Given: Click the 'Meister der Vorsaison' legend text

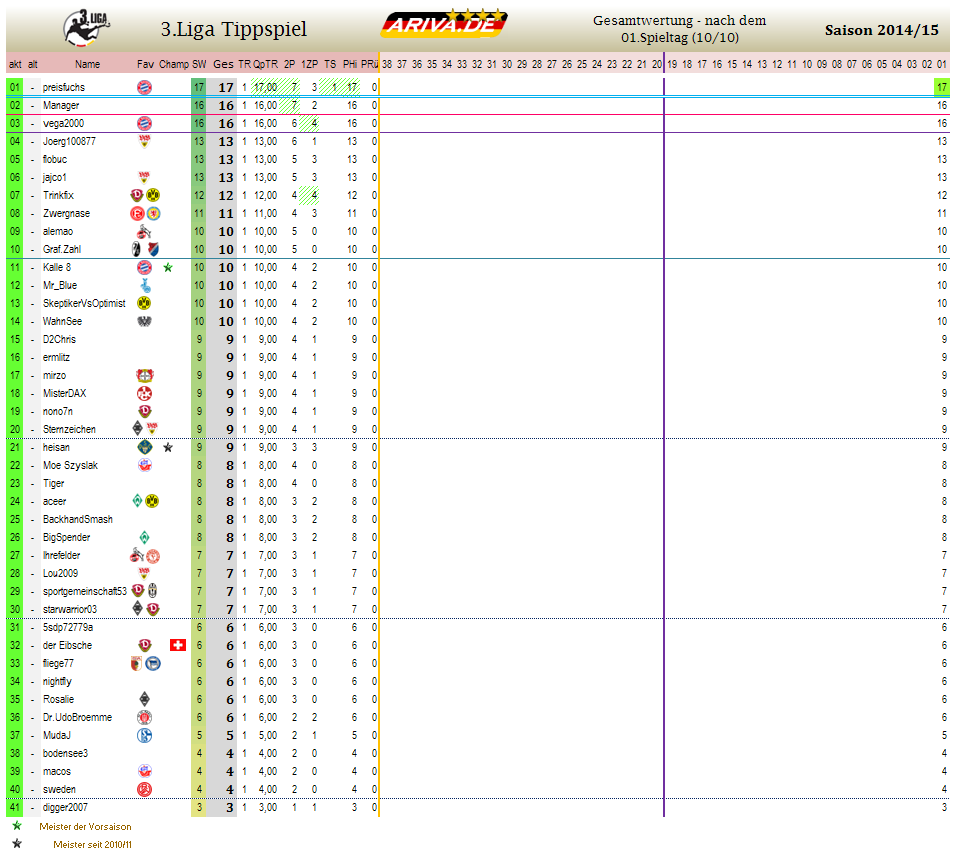Looking at the screenshot, I should [x=85, y=827].
